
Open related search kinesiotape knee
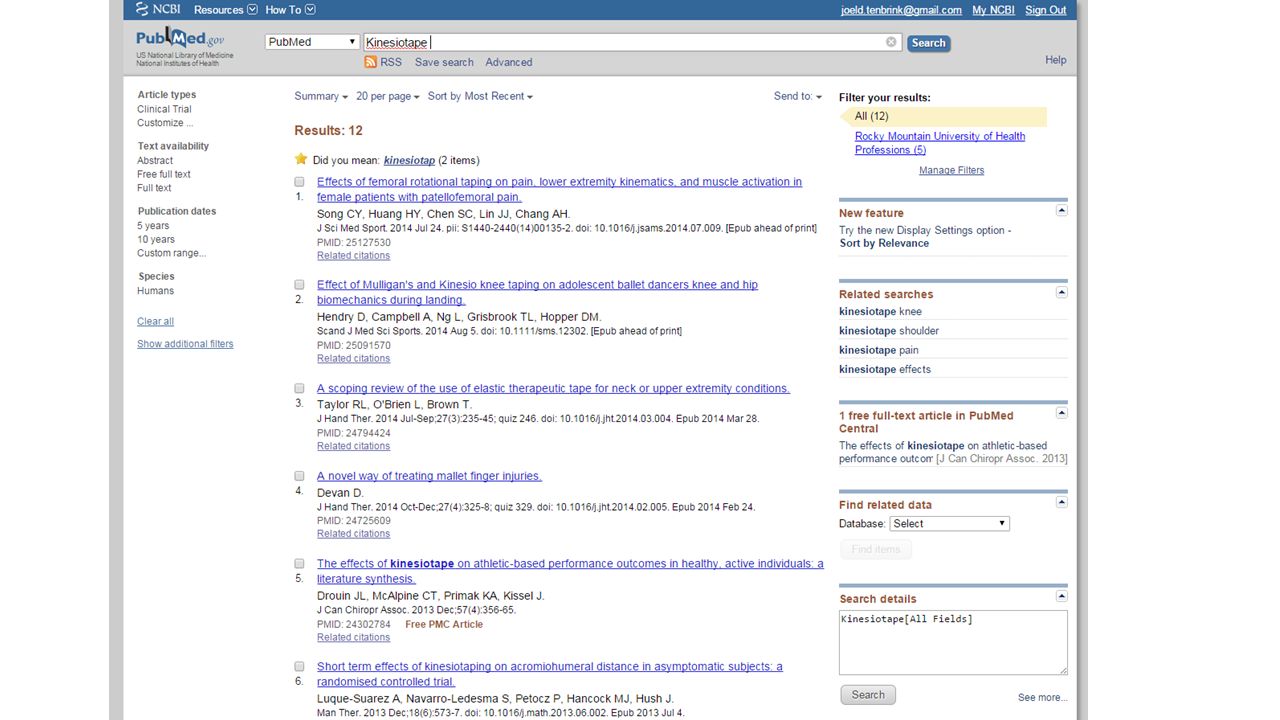tap(880, 311)
